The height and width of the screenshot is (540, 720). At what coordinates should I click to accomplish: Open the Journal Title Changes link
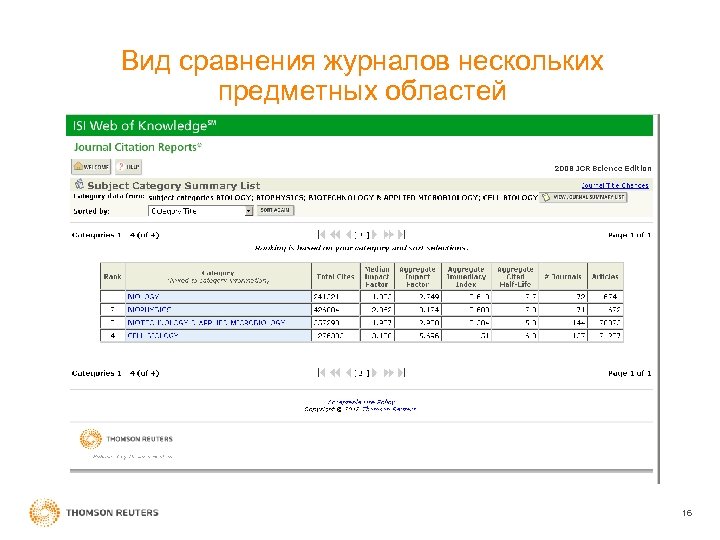click(615, 186)
